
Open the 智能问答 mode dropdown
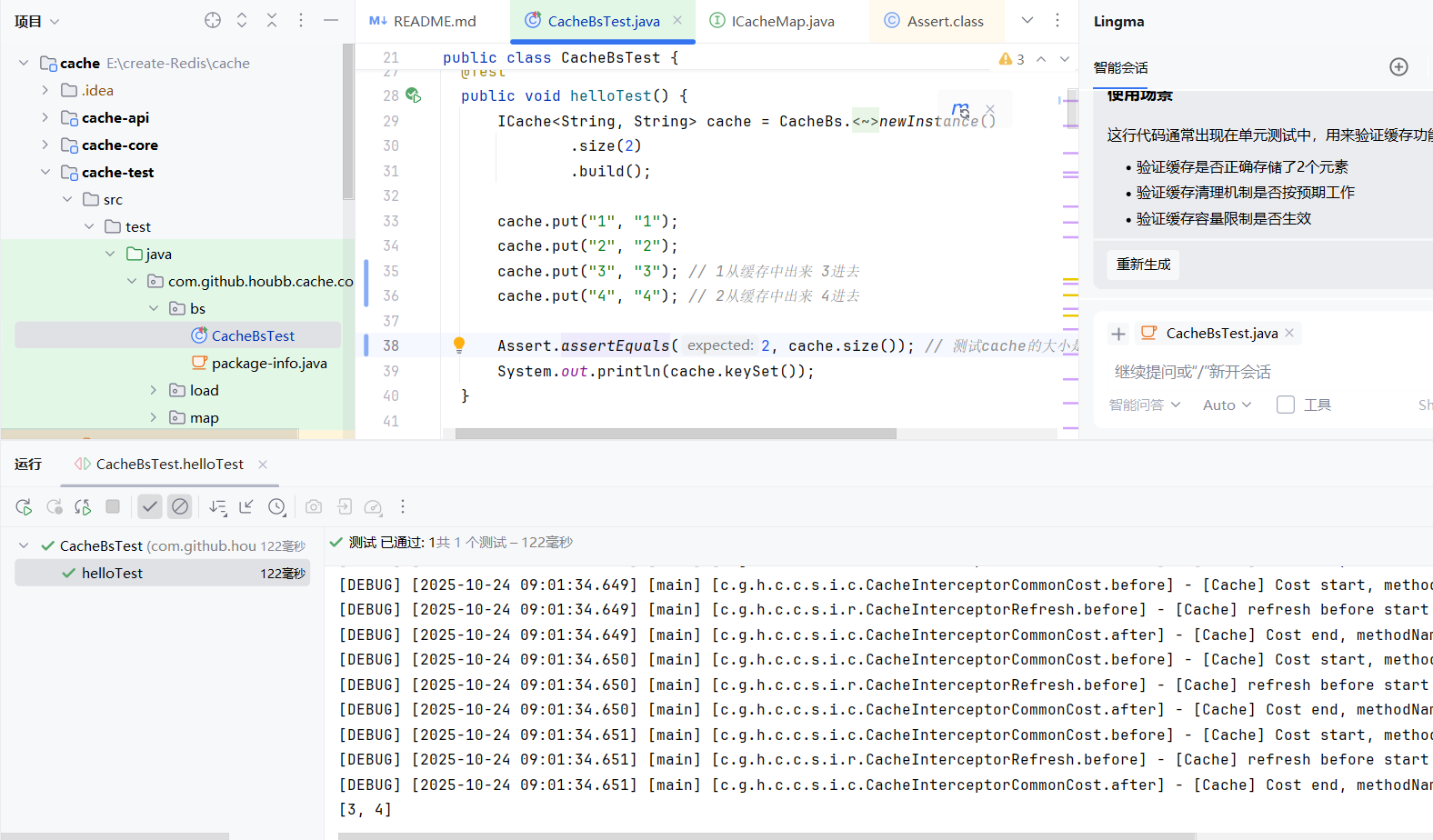pos(1144,405)
